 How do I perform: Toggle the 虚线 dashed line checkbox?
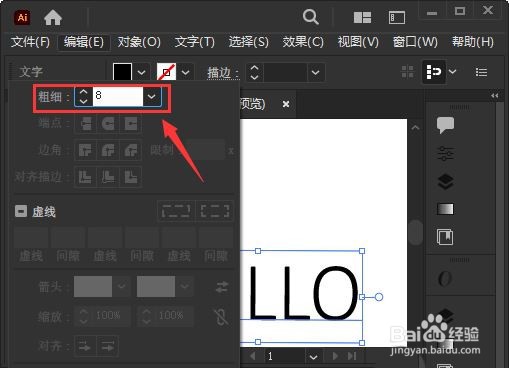click(21, 211)
